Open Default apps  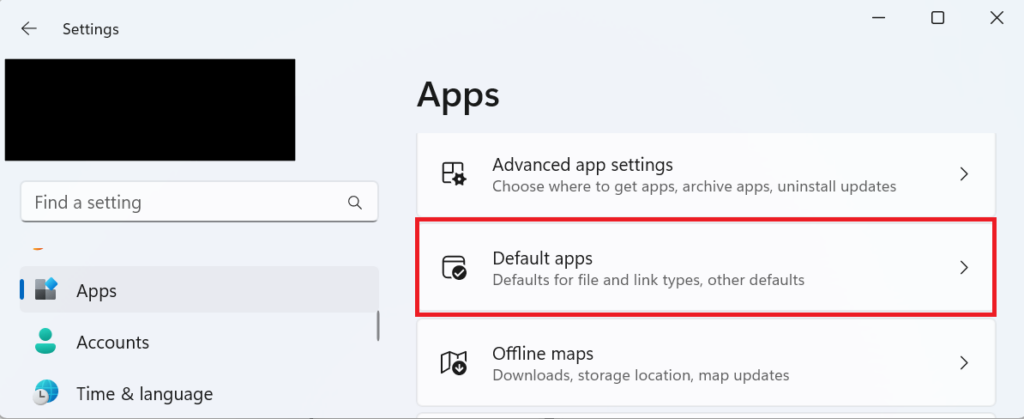pyautogui.click(x=706, y=268)
